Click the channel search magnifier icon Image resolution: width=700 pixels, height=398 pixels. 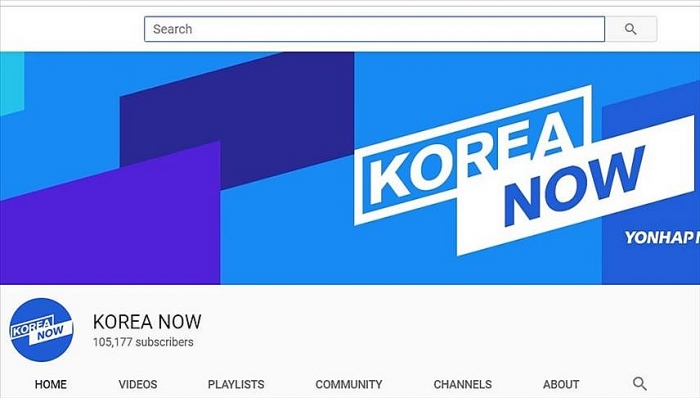click(640, 383)
